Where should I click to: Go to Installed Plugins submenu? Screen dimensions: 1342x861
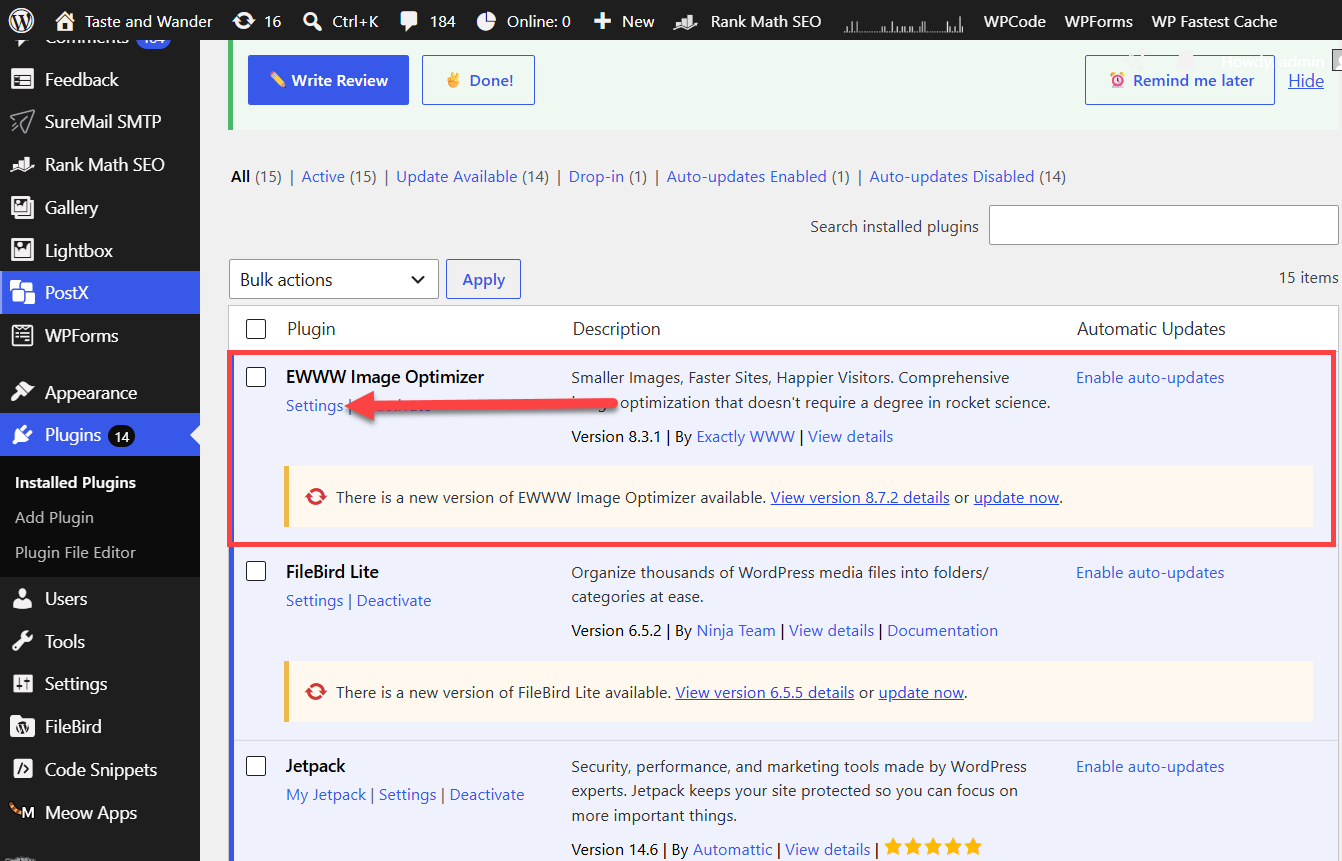point(75,482)
